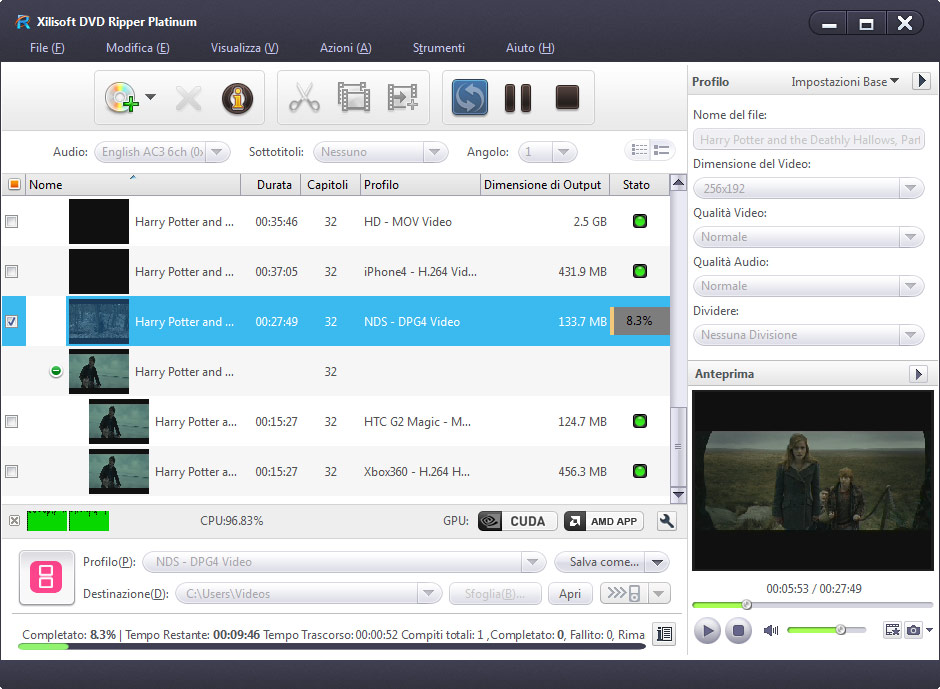
Task: Stop the conversion
Action: (567, 97)
